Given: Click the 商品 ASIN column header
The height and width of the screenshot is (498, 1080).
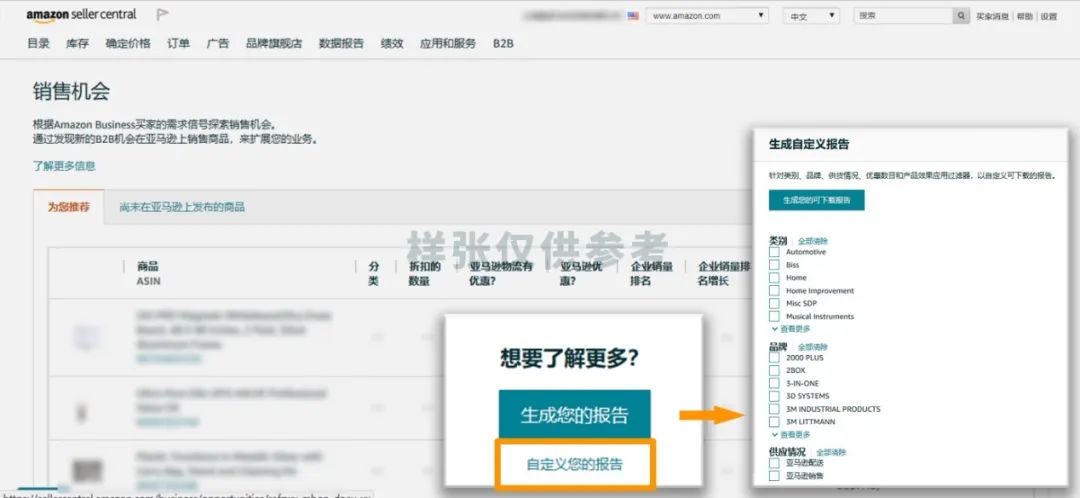Looking at the screenshot, I should click(148, 273).
